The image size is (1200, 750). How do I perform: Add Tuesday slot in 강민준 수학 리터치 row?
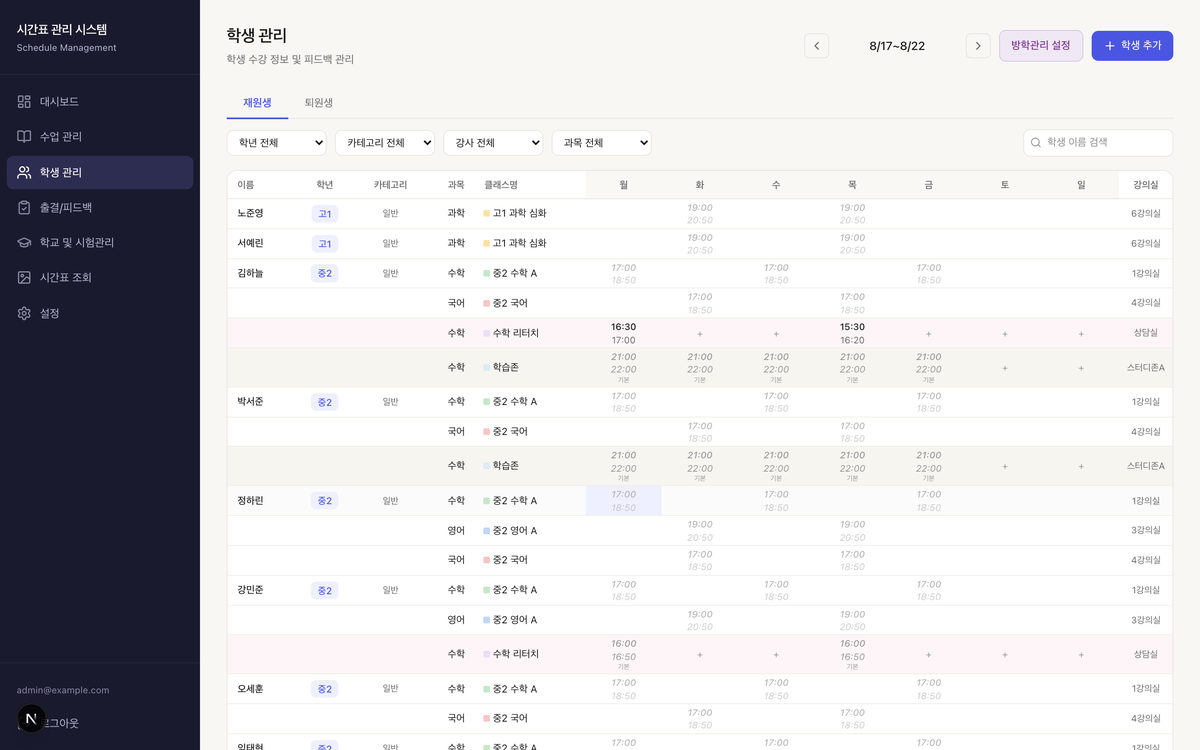(x=700, y=655)
